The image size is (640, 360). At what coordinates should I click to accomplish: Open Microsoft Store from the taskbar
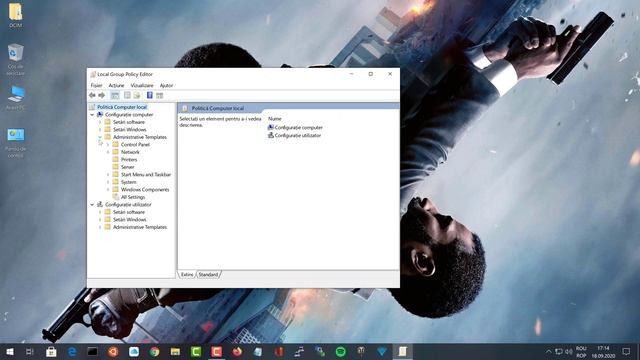[x=51, y=351]
